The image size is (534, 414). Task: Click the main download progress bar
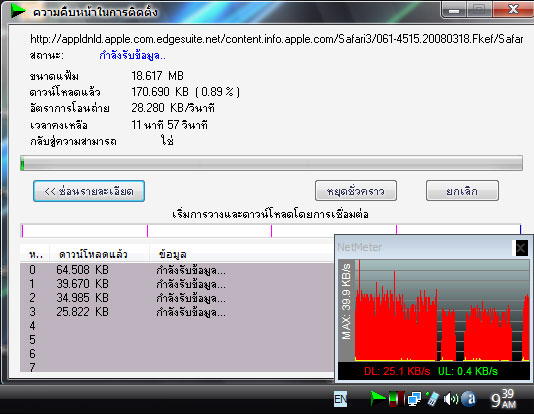(271, 163)
